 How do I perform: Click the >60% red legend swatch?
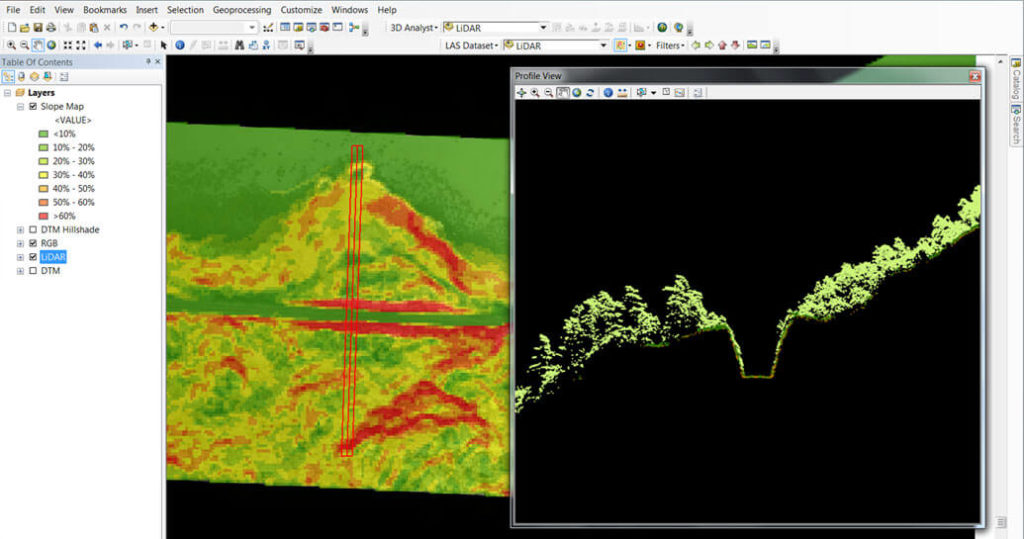coord(43,216)
